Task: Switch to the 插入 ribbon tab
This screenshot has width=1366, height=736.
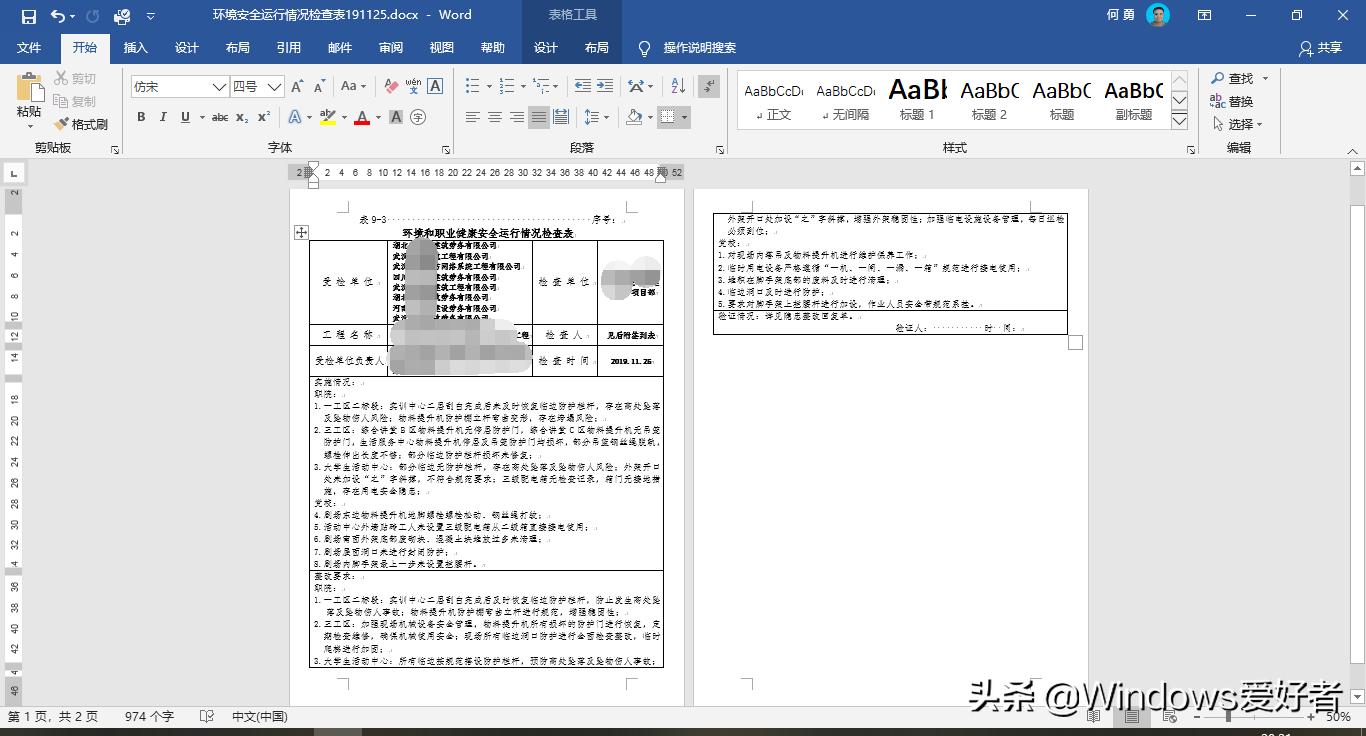Action: pyautogui.click(x=135, y=47)
